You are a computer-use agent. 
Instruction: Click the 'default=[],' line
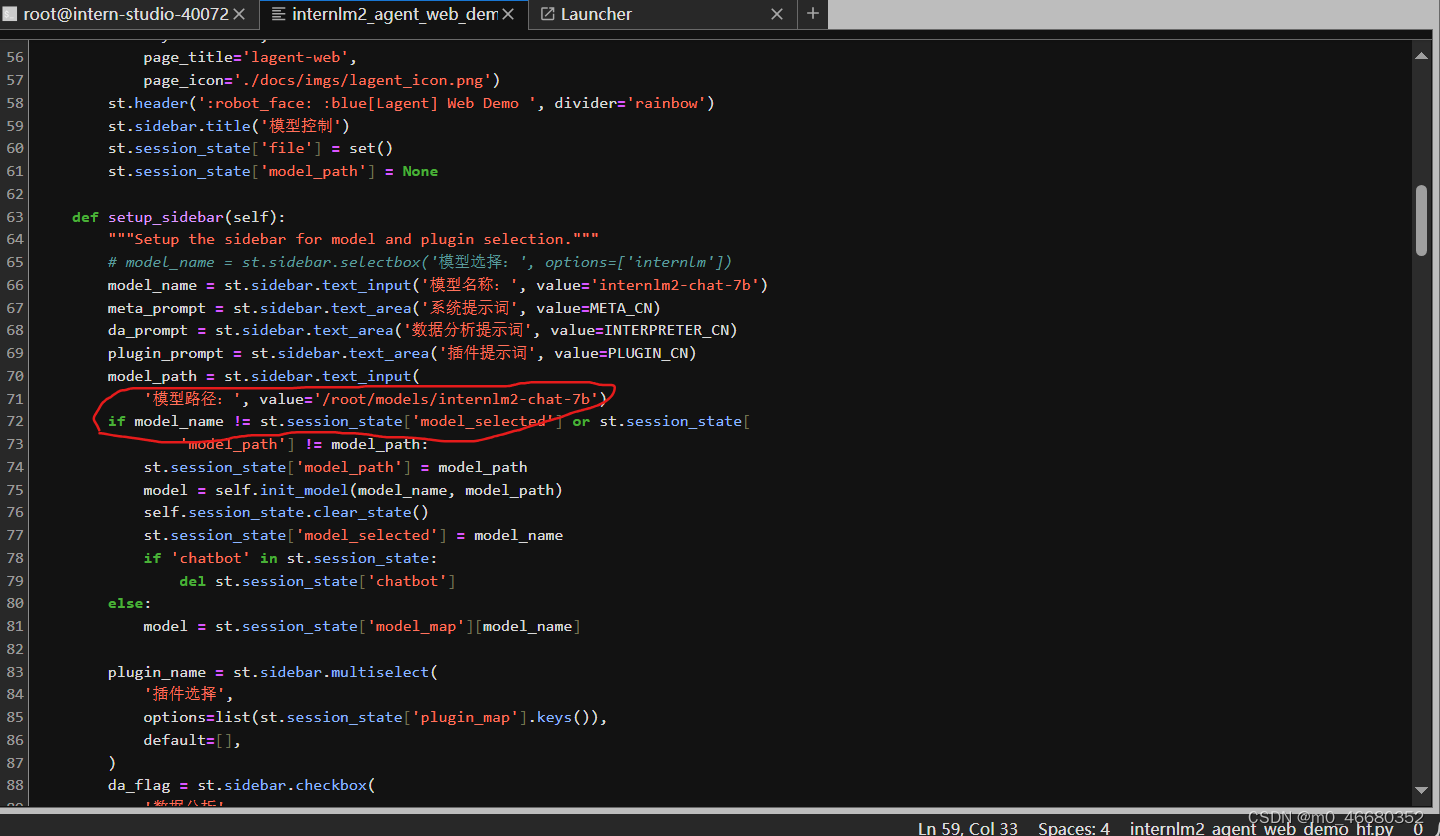pos(192,740)
